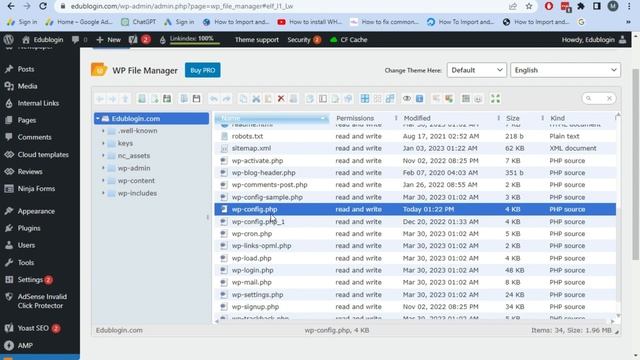
Task: Click the new file toolbar icon
Action: pos(155,99)
